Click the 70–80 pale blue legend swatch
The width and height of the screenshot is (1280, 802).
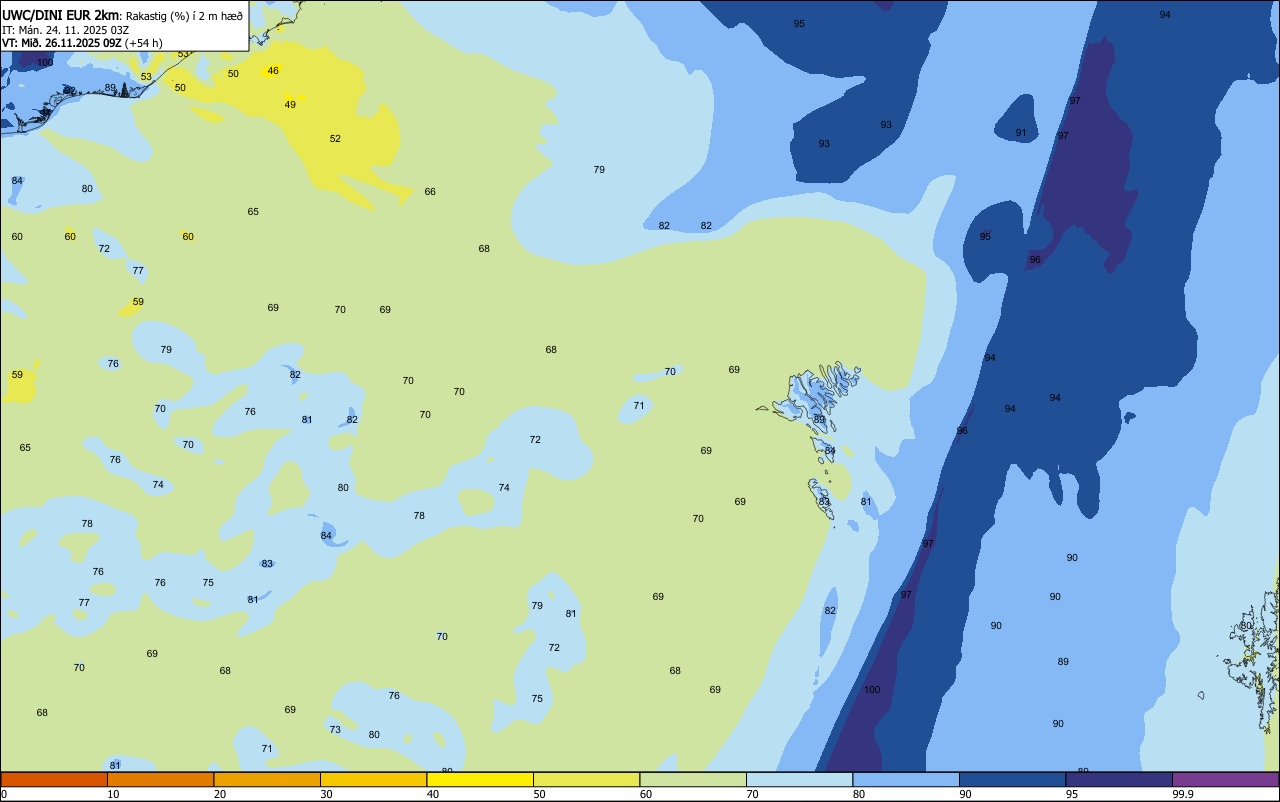coord(799,779)
